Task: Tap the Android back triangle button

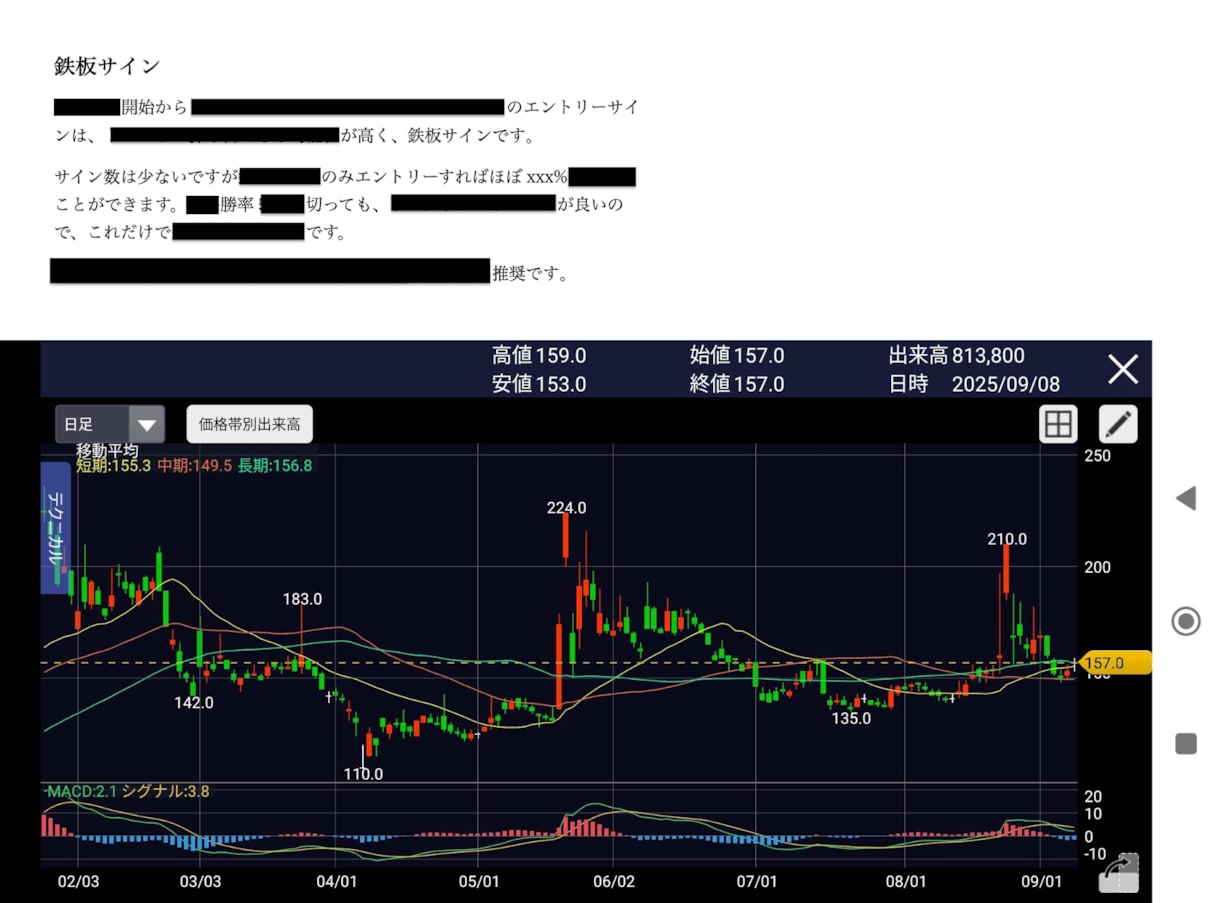Action: [1185, 498]
